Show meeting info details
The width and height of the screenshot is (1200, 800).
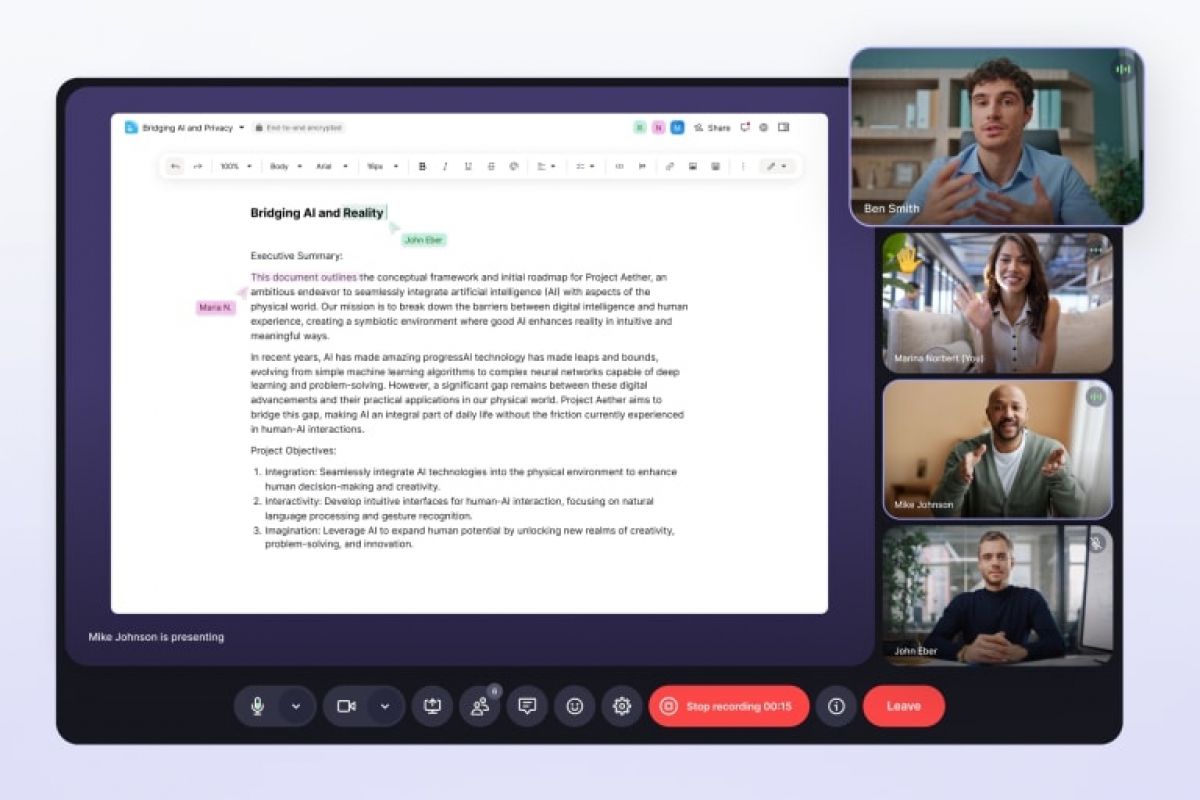(x=836, y=706)
